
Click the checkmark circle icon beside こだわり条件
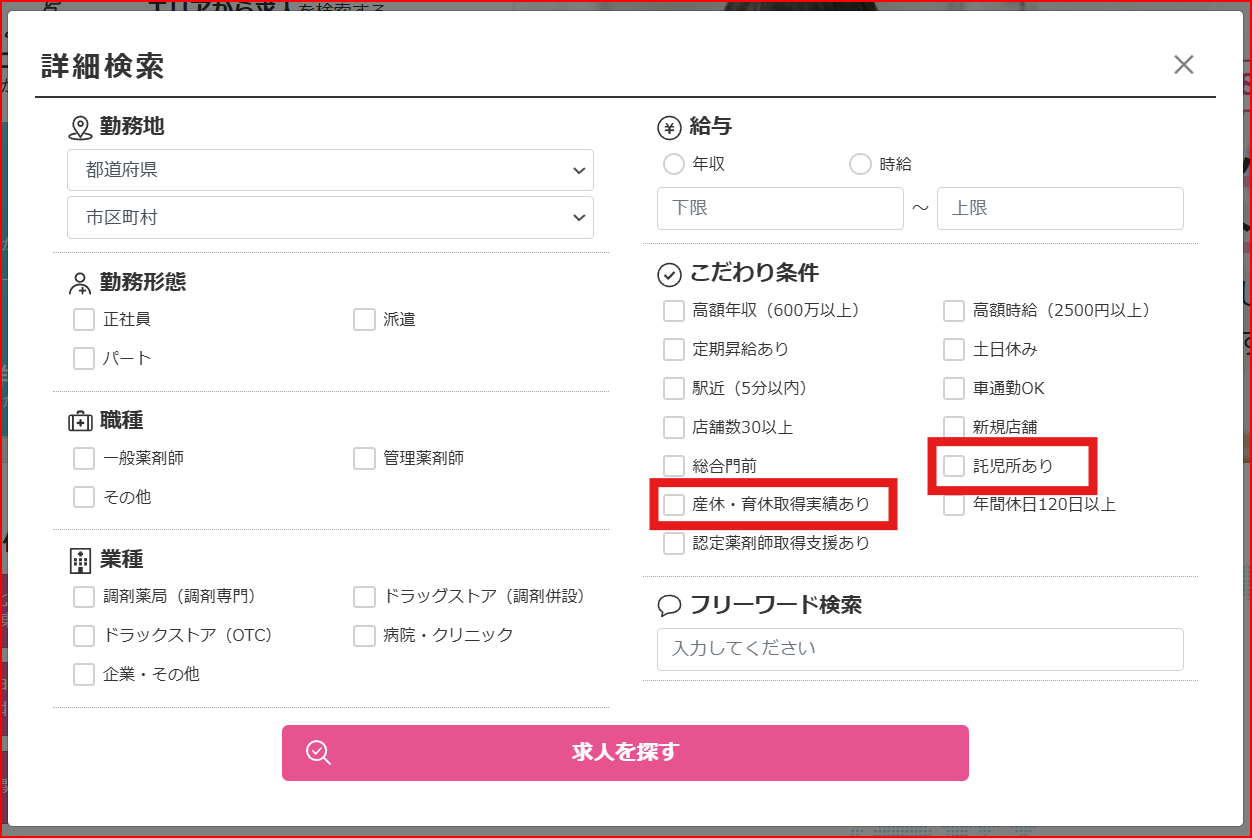tap(669, 274)
